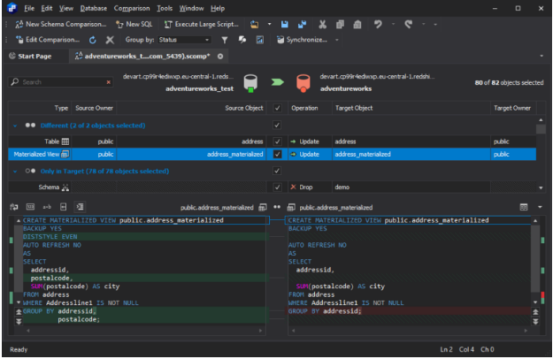Image resolution: width=554 pixels, height=360 pixels.
Task: Click the Undo arrow icon
Action: tap(378, 24)
